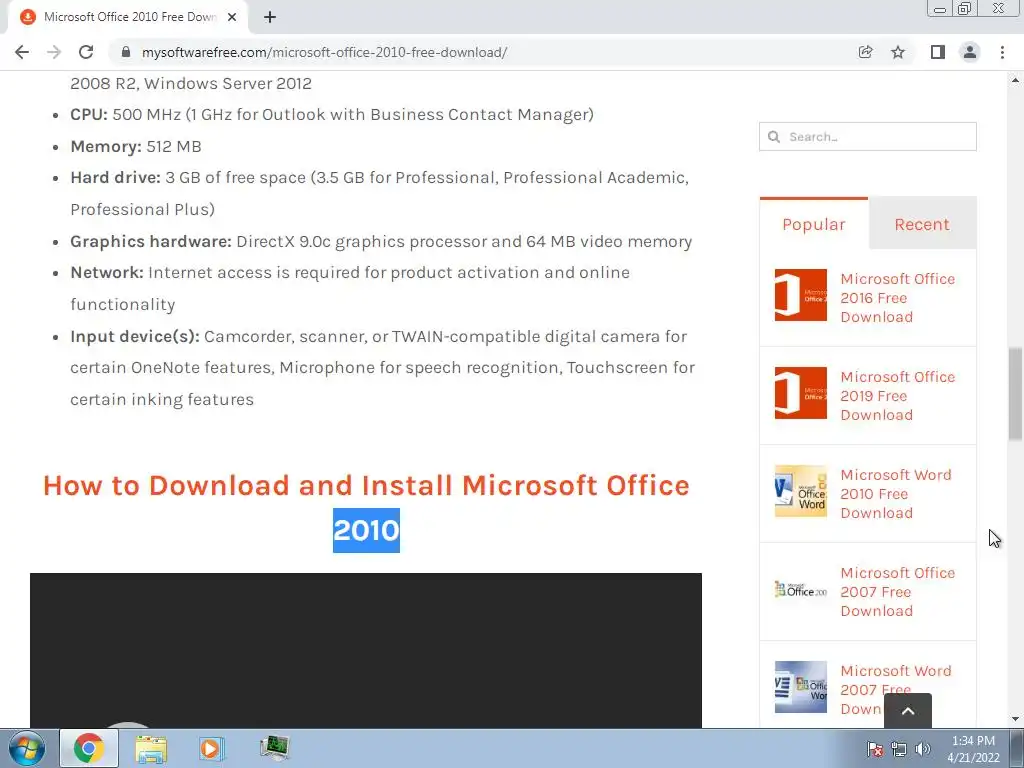Image resolution: width=1024 pixels, height=768 pixels.
Task: Click the network tray icon
Action: pyautogui.click(x=899, y=749)
